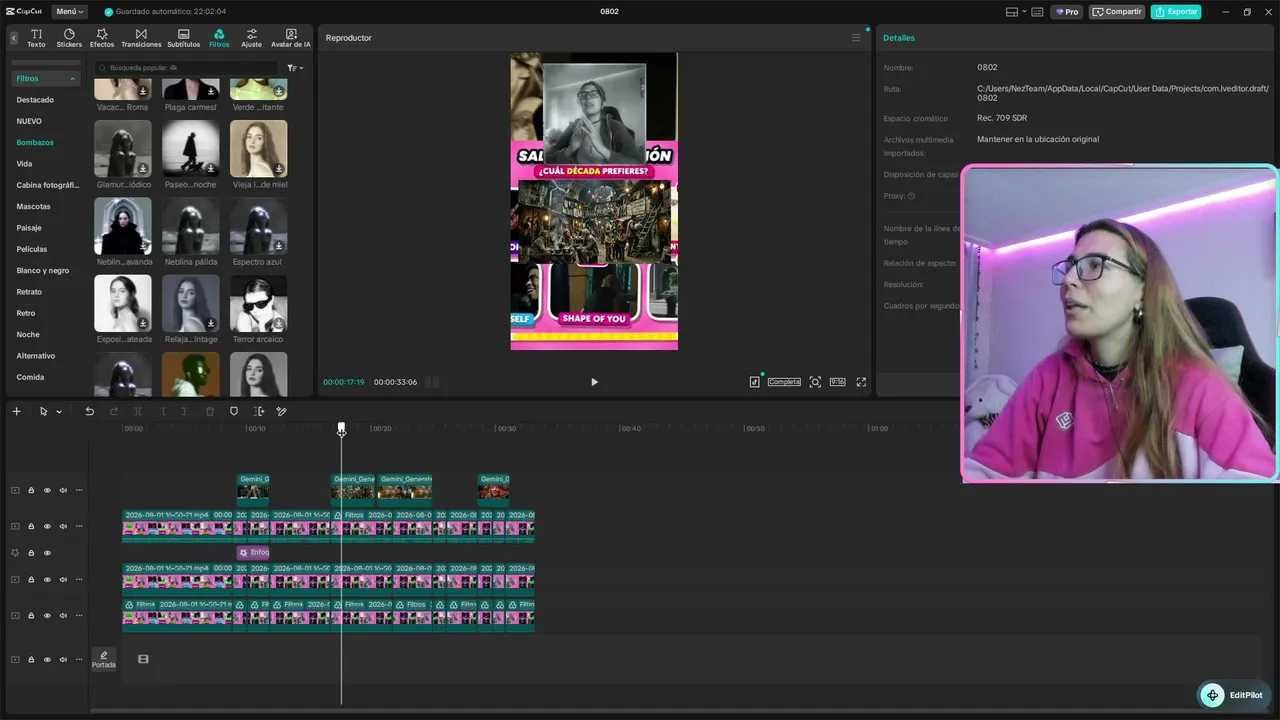This screenshot has height=720, width=1280.
Task: Undo the last action
Action: pyautogui.click(x=90, y=412)
